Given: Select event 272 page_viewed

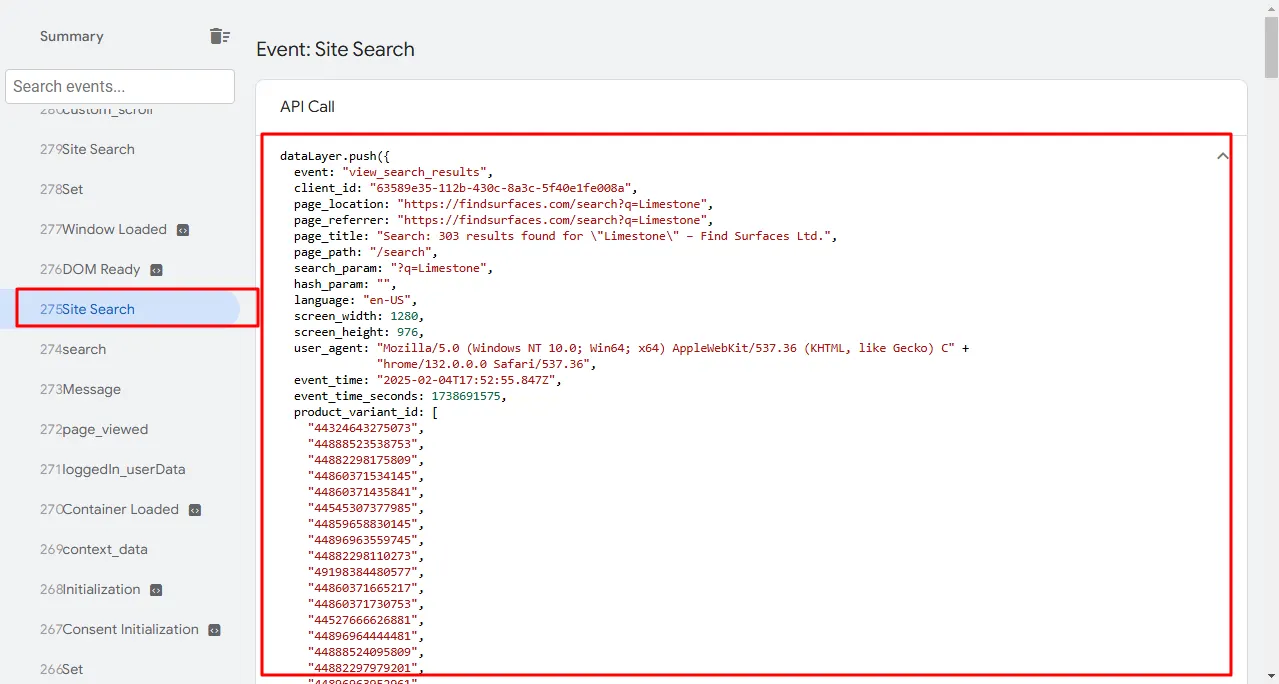Looking at the screenshot, I should coord(120,429).
